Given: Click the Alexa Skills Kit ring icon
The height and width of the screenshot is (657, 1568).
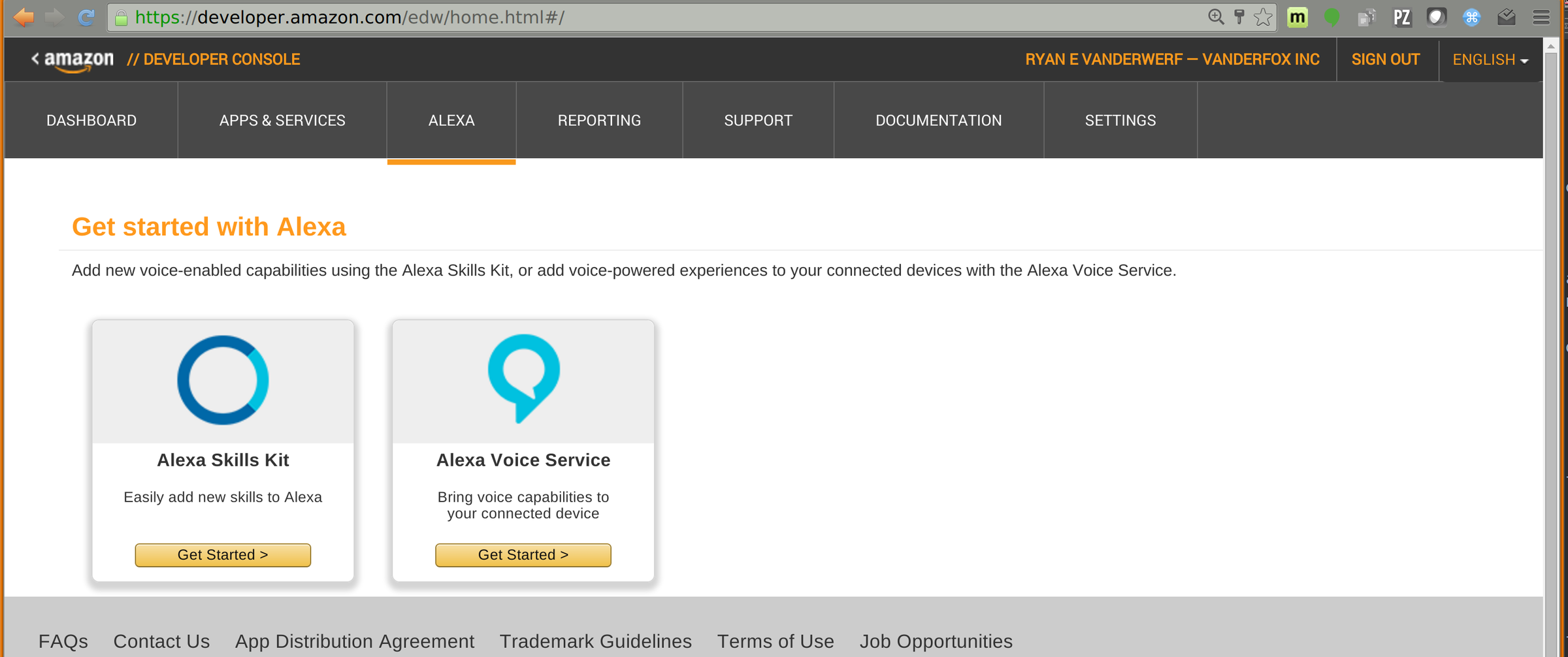Looking at the screenshot, I should click(223, 380).
